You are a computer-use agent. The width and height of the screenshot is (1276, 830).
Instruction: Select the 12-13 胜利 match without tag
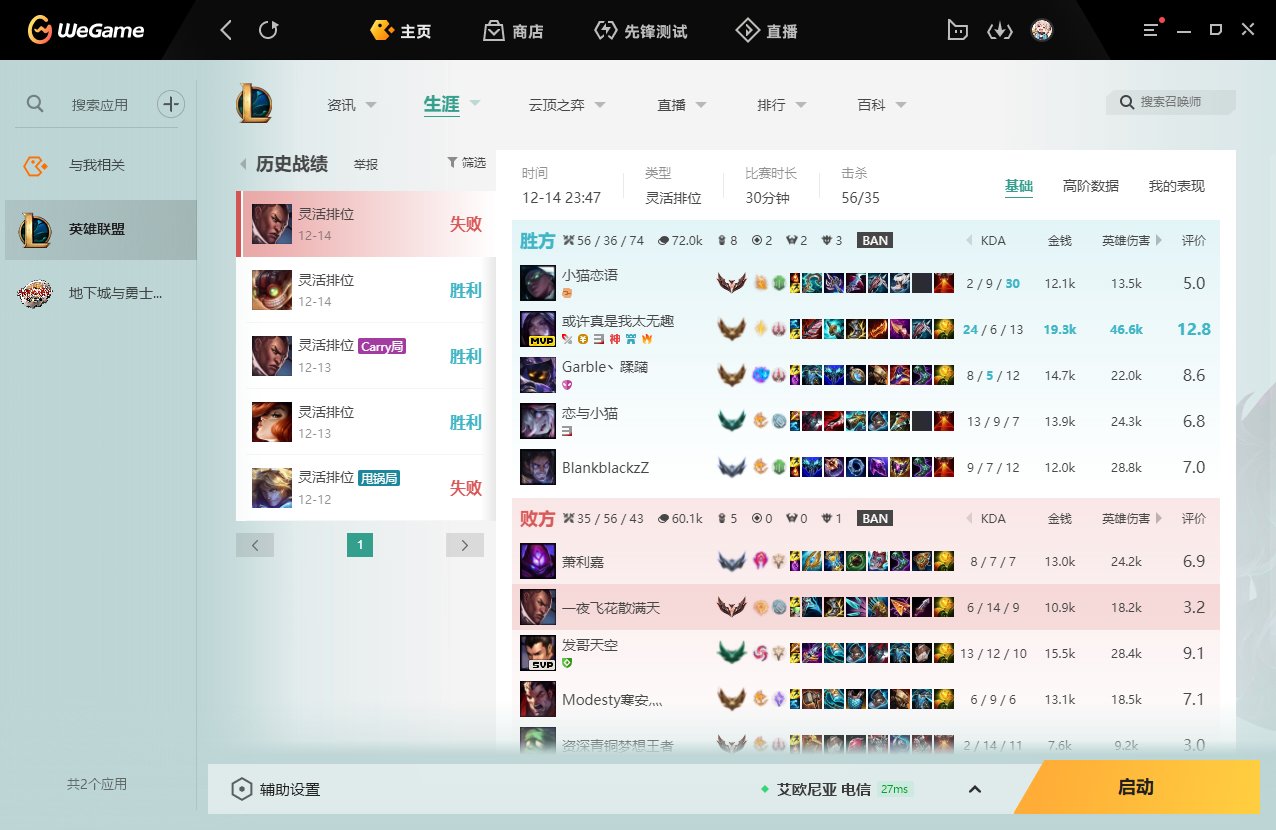366,422
